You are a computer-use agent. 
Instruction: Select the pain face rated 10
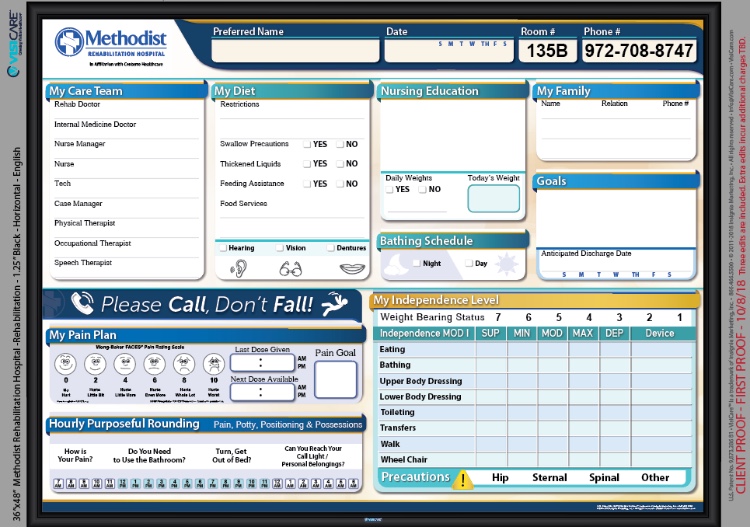(x=214, y=363)
